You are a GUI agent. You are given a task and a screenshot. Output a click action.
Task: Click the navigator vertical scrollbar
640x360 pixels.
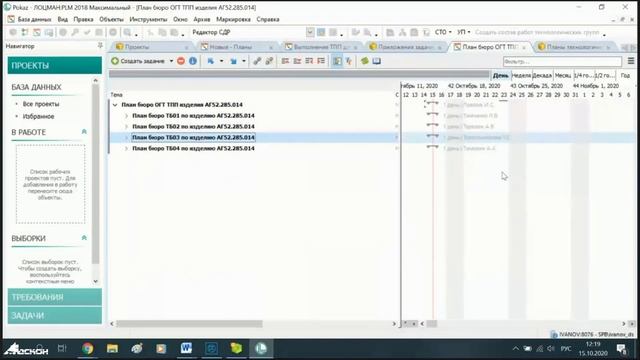click(96, 173)
